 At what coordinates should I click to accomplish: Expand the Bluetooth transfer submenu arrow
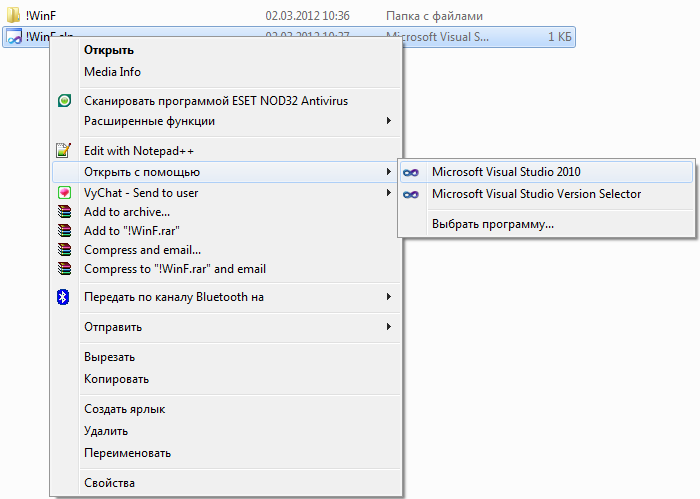point(389,297)
